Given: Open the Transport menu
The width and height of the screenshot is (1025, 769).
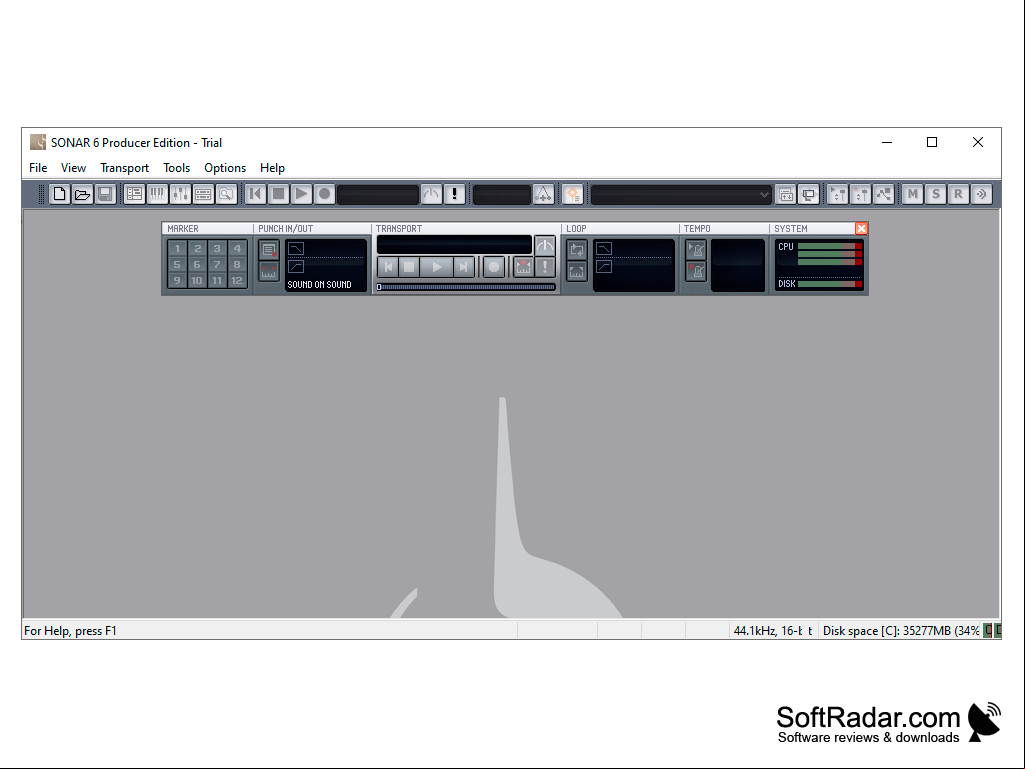Looking at the screenshot, I should point(124,168).
